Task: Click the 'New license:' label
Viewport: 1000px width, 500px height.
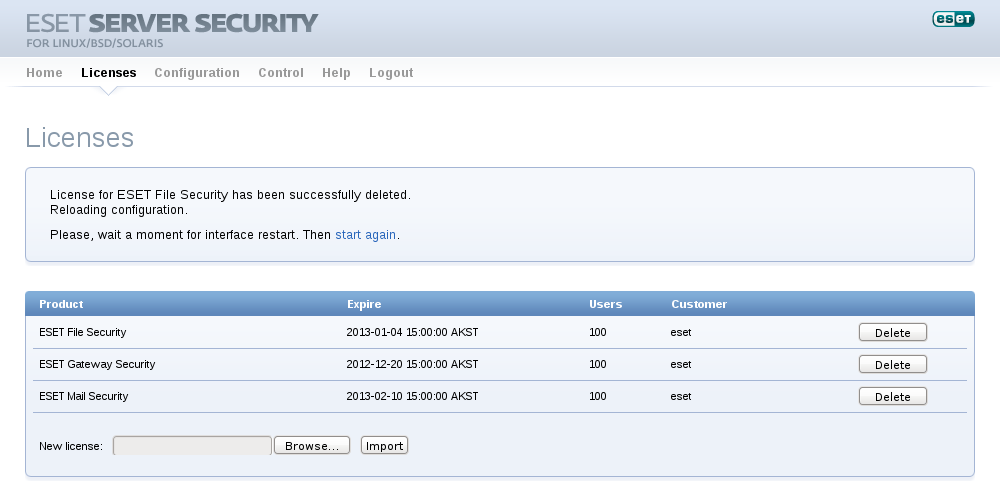Action: tap(71, 446)
